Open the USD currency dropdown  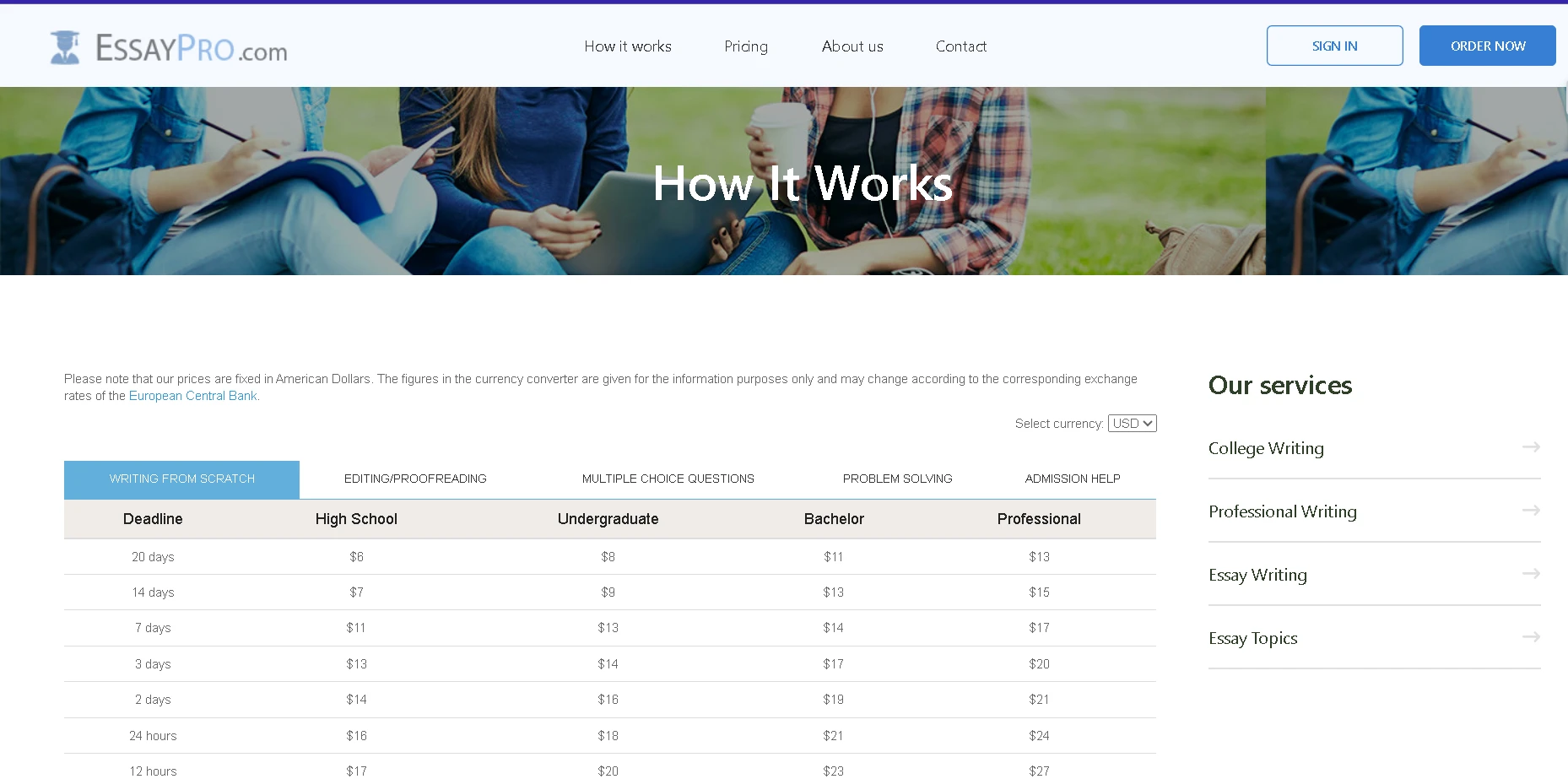click(x=1132, y=424)
